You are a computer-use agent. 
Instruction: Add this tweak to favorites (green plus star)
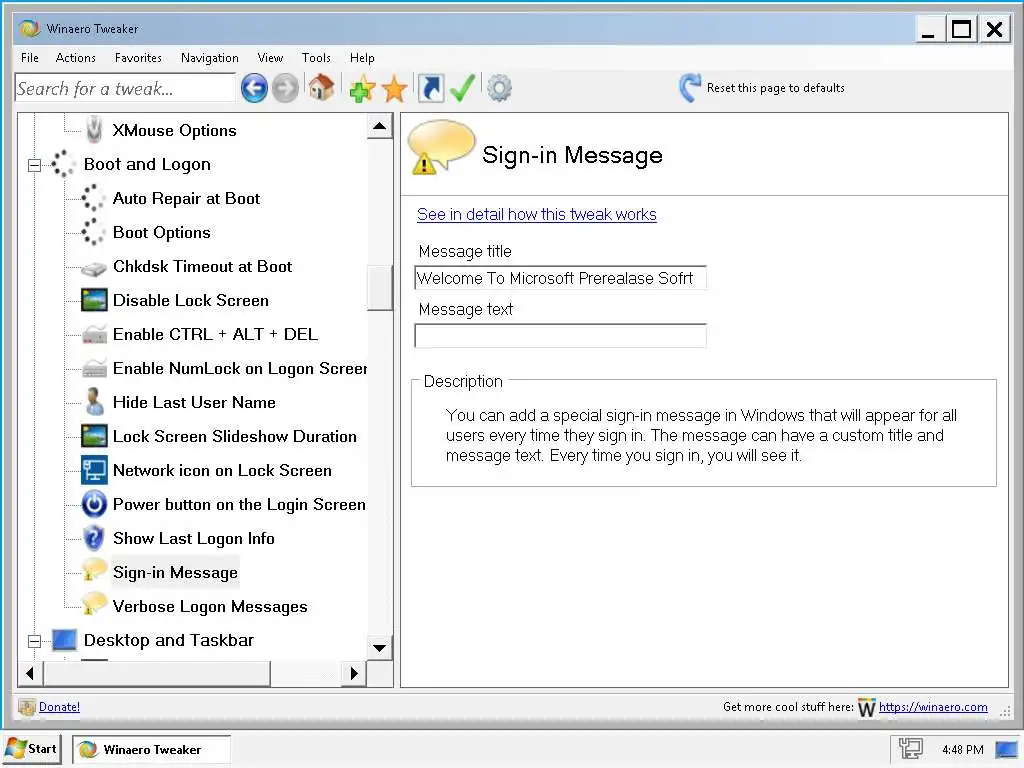(x=362, y=88)
